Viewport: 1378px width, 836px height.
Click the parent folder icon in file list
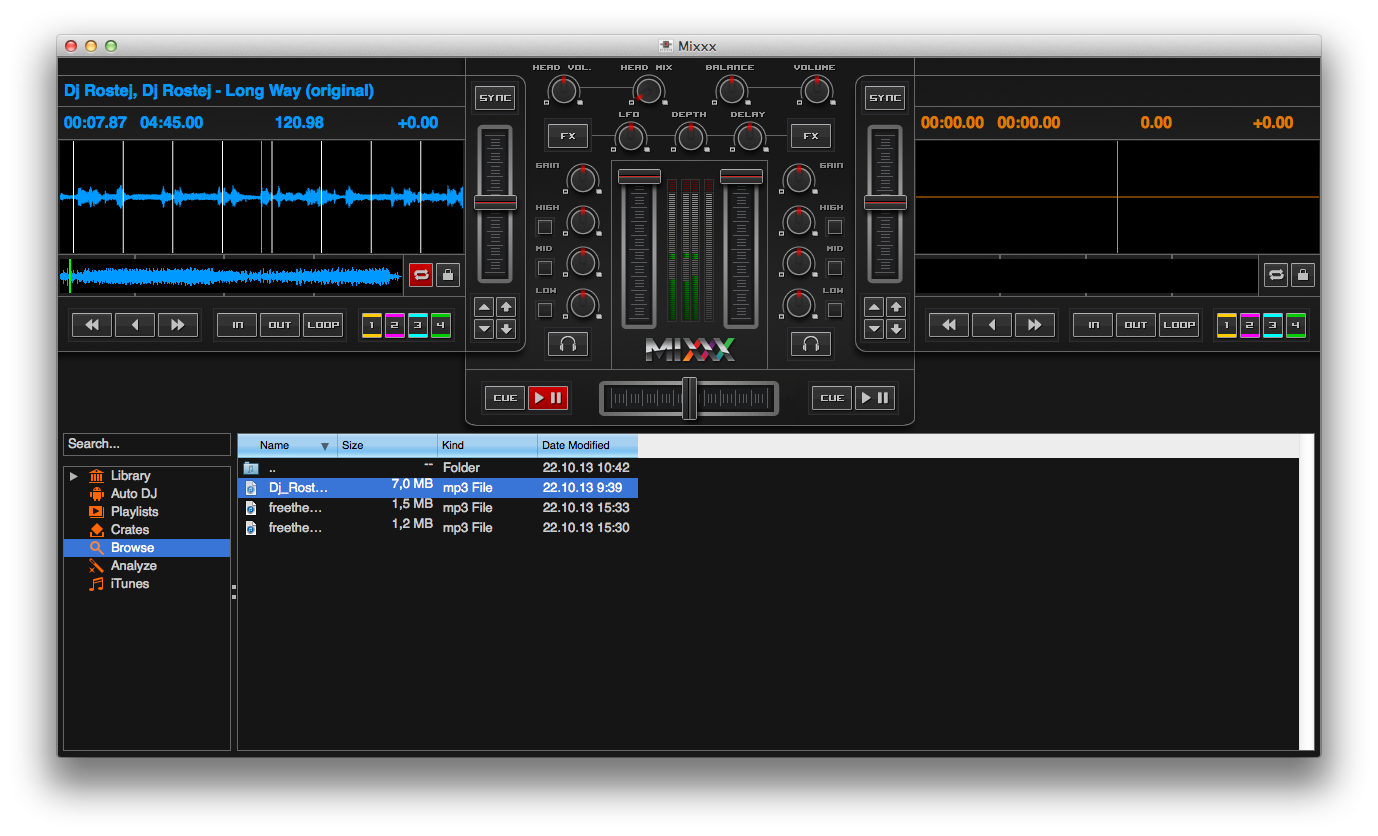click(251, 468)
